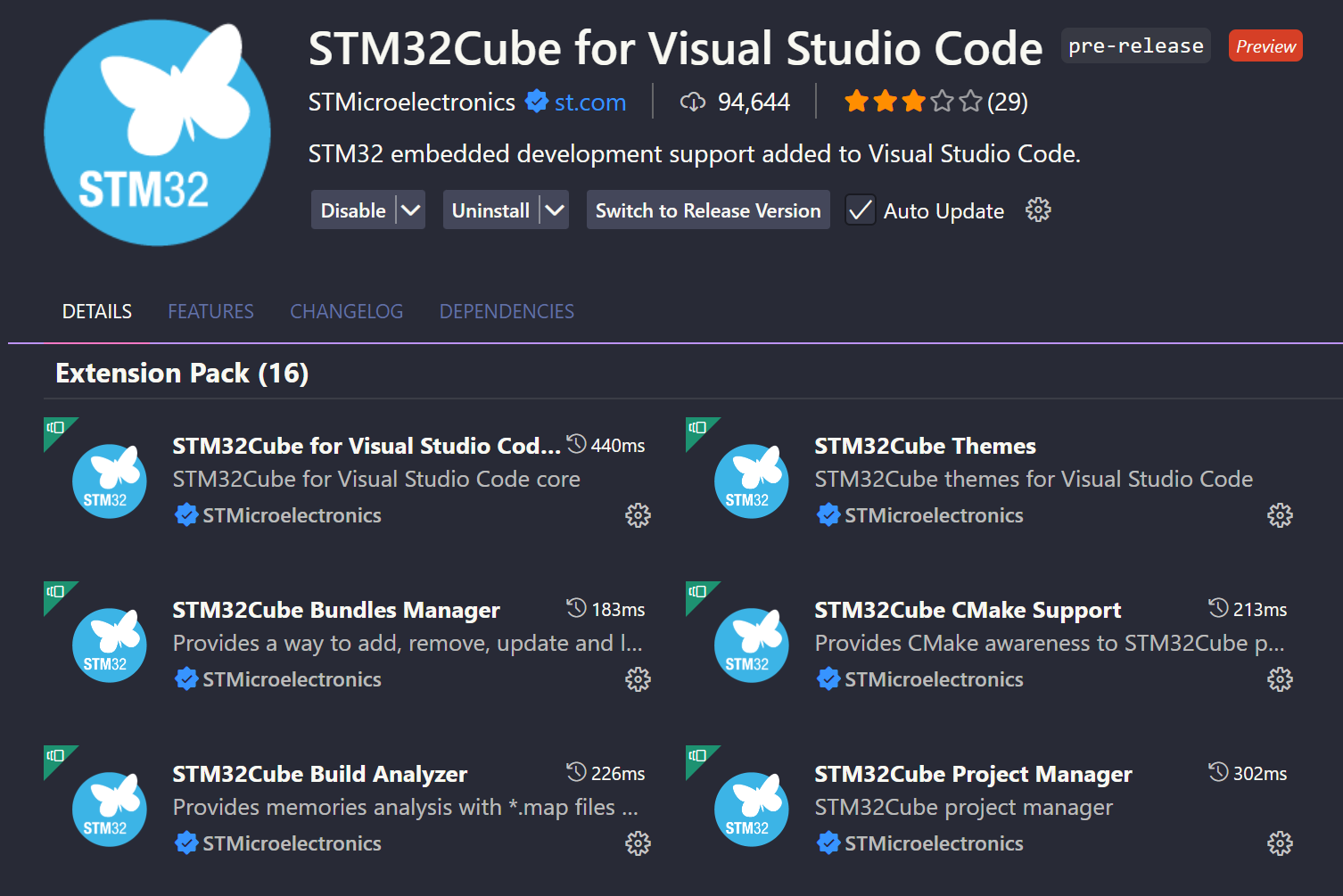Open the st.com publisher link

pos(590,102)
